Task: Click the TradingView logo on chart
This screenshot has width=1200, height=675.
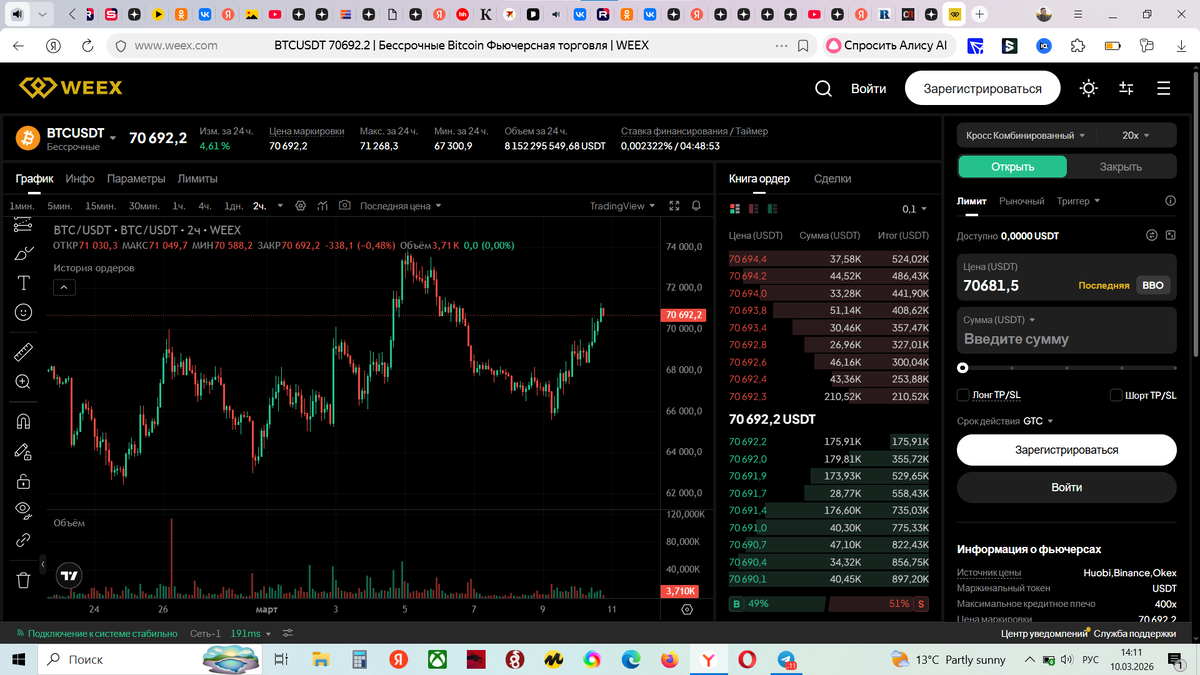Action: click(x=68, y=576)
